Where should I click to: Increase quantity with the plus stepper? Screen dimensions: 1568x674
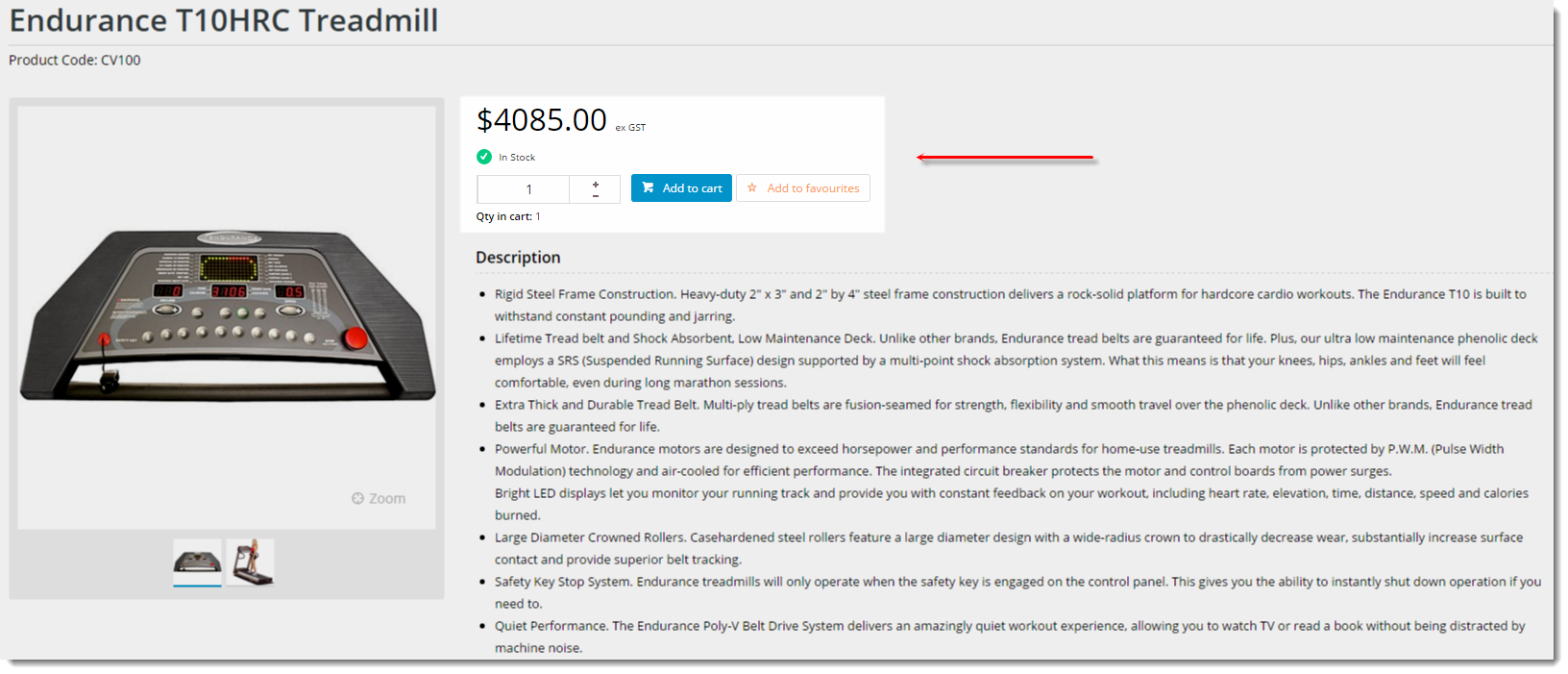[x=596, y=183]
